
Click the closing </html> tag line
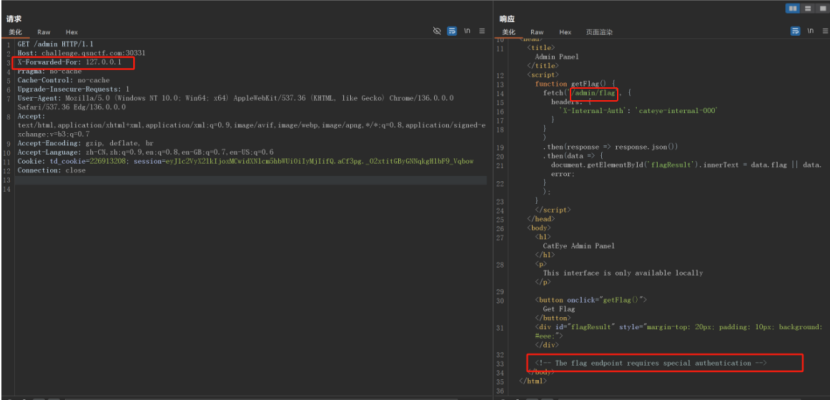[x=533, y=381]
